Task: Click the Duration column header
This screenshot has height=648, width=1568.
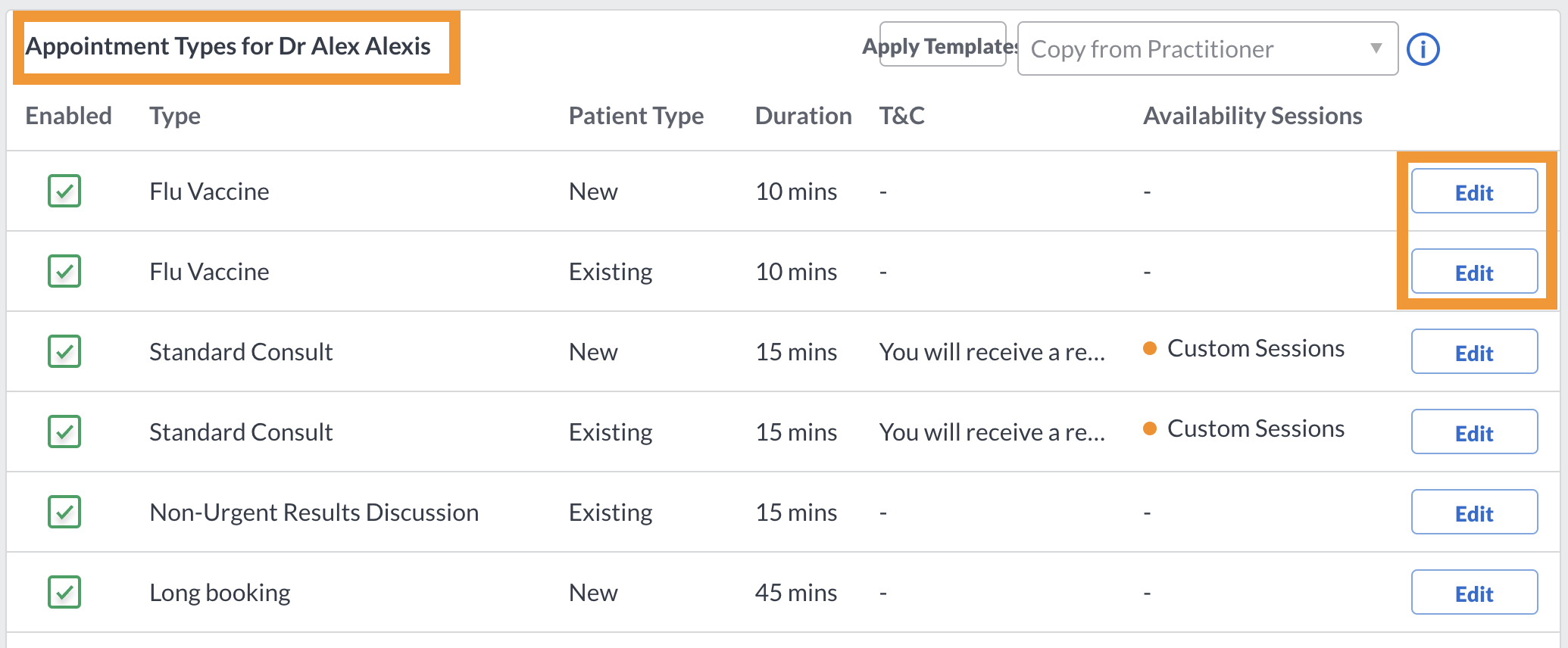Action: click(x=803, y=116)
